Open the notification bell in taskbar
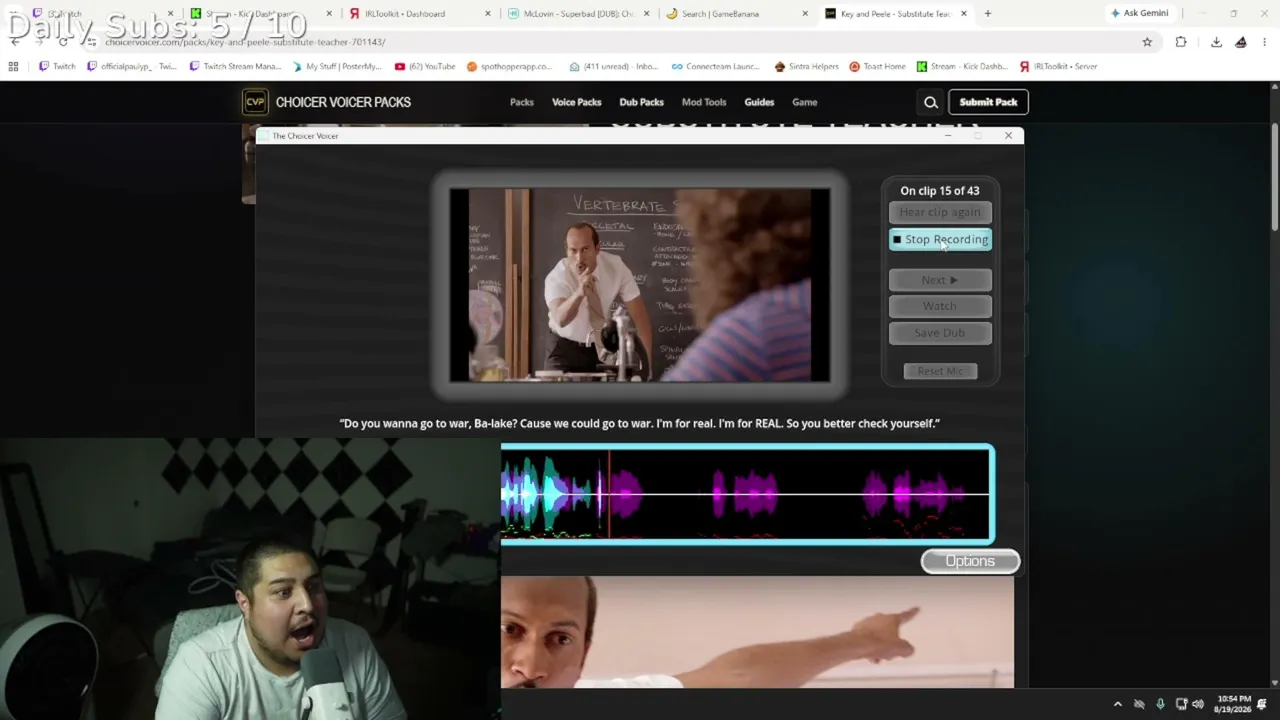 tap(1262, 704)
